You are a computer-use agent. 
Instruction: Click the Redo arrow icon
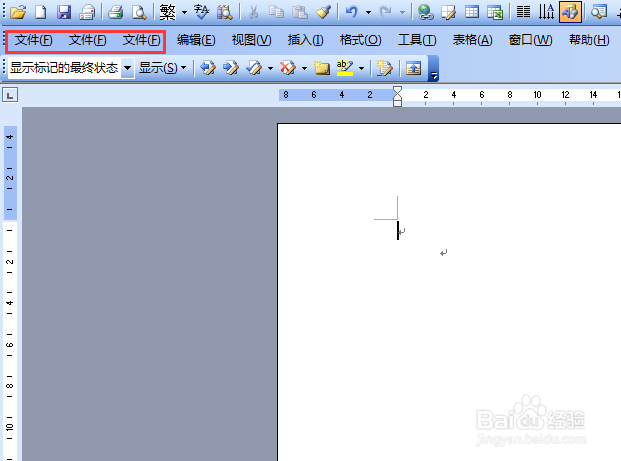(385, 12)
